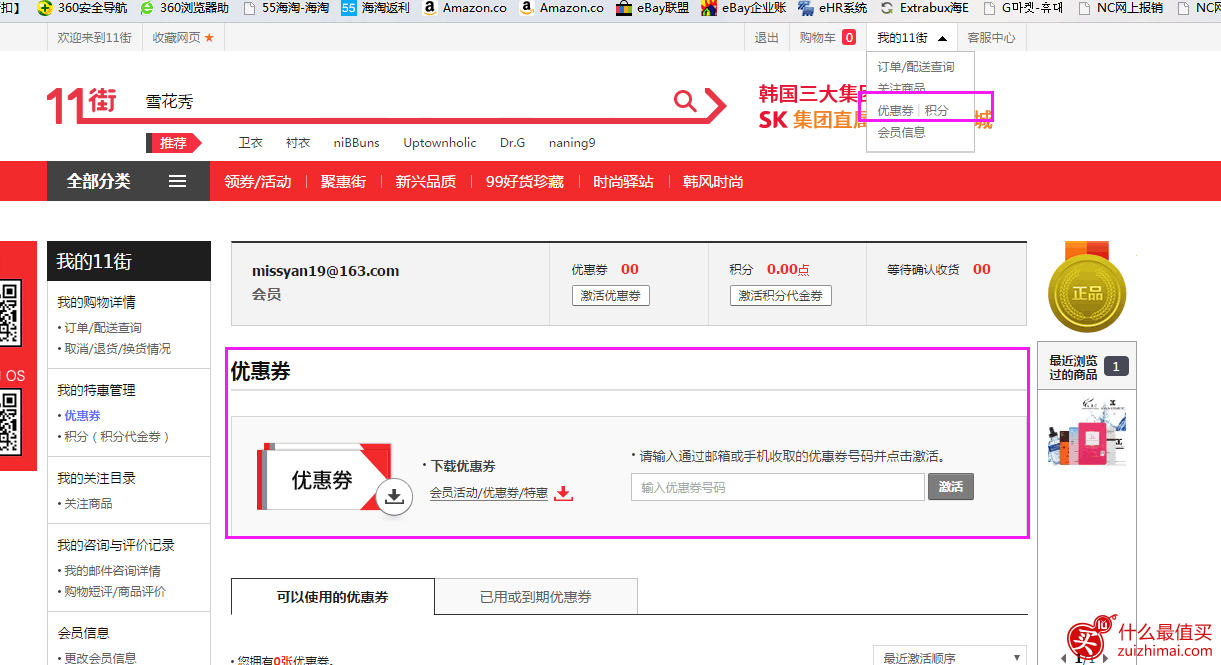The height and width of the screenshot is (665, 1221).
Task: Click the Uptownholic recommended keyword
Action: coord(440,143)
